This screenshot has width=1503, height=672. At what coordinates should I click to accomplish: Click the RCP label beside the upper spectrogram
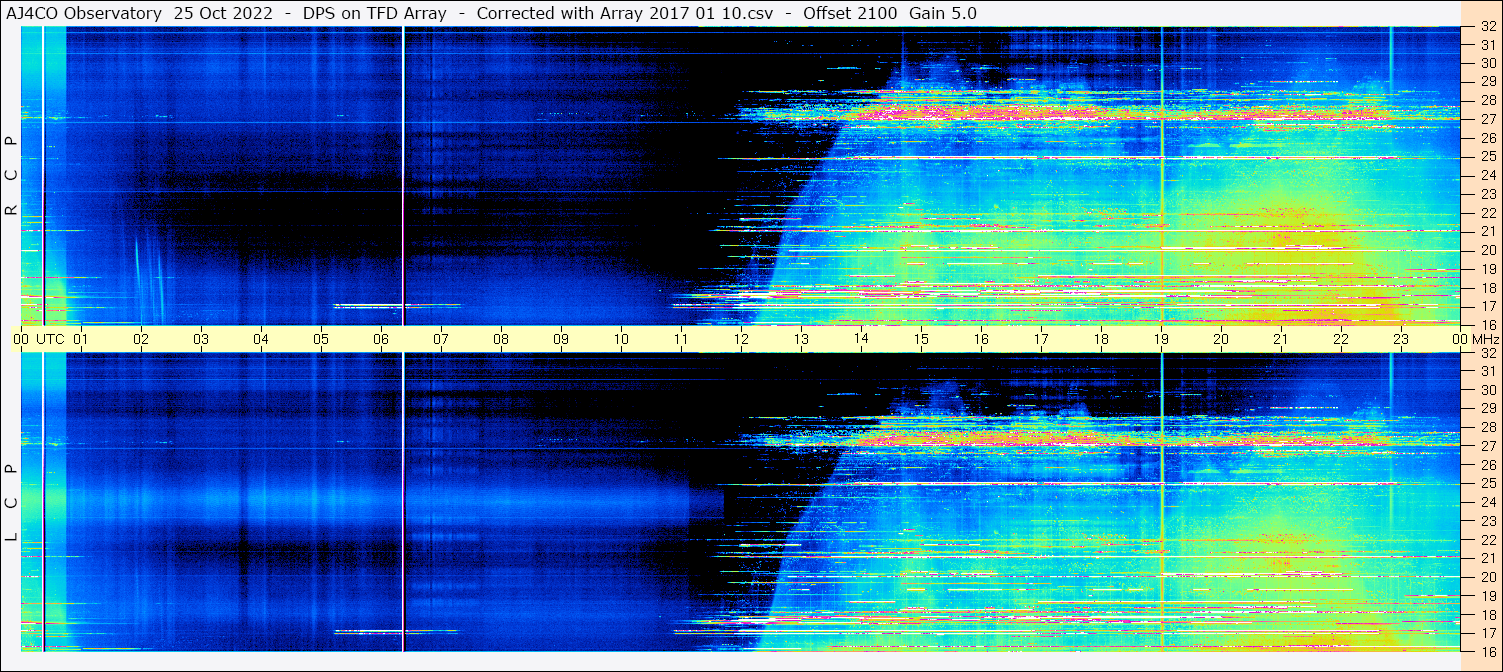point(11,176)
